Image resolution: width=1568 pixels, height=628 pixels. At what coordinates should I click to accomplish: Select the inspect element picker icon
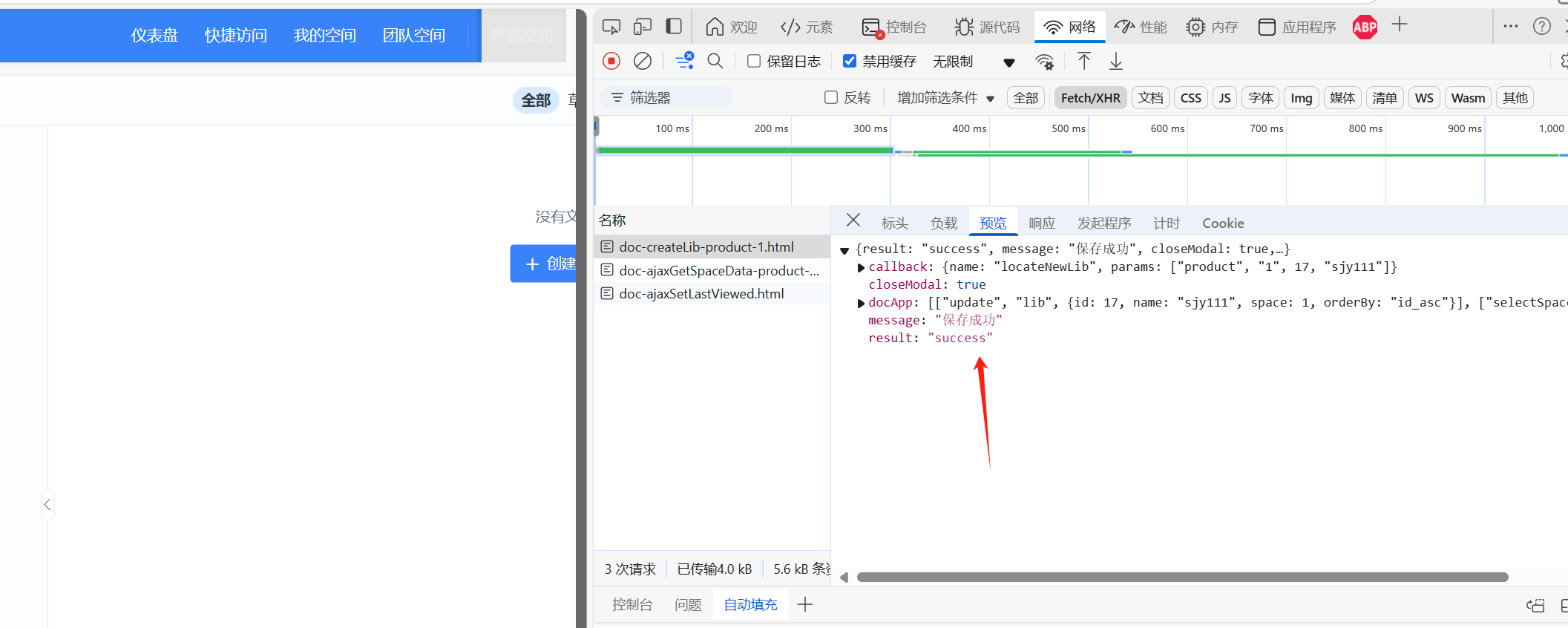pyautogui.click(x=611, y=27)
